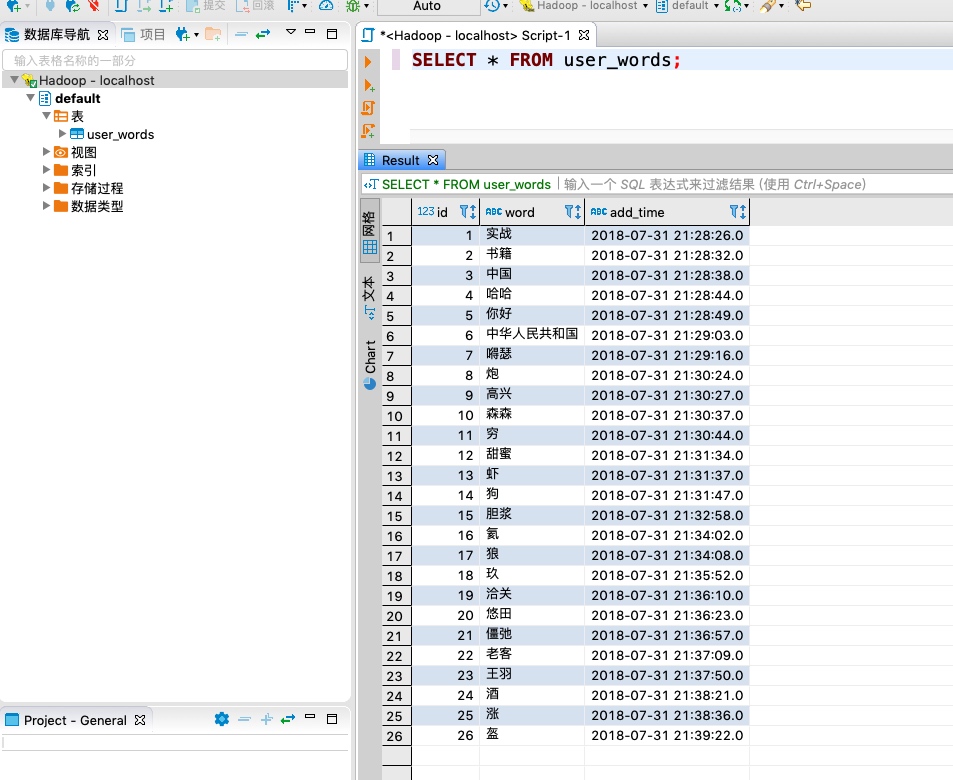Open SQL editor icon in top toolbar

pyautogui.click(x=121, y=5)
